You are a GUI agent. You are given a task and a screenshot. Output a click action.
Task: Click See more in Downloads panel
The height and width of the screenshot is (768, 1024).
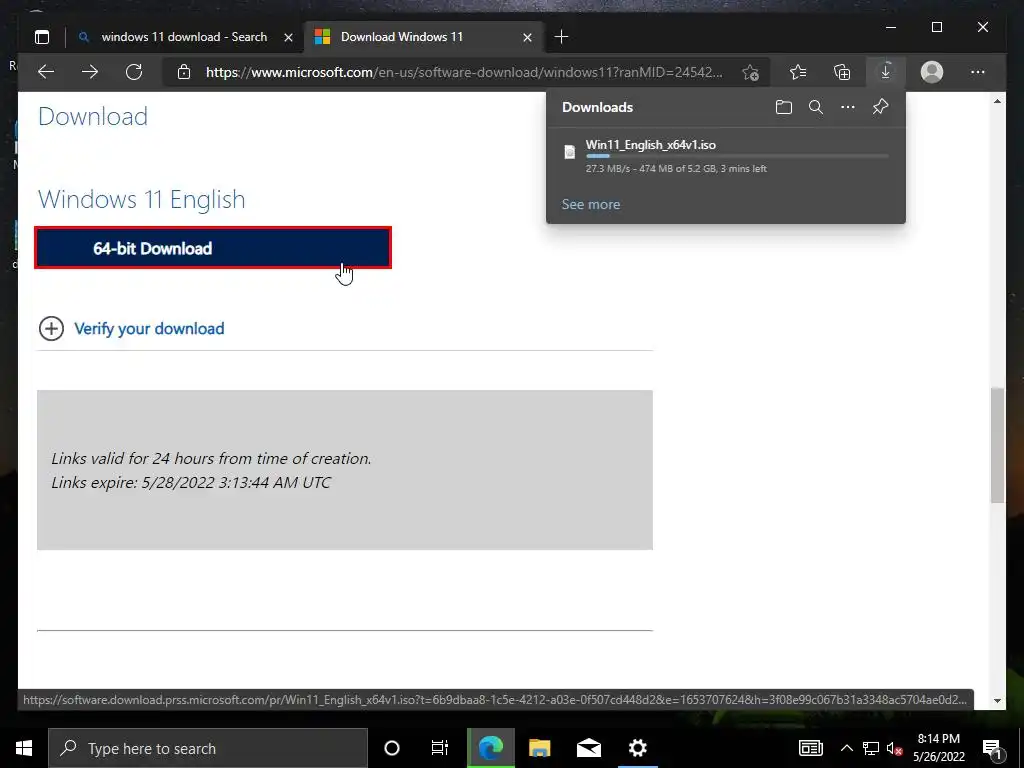pos(591,204)
